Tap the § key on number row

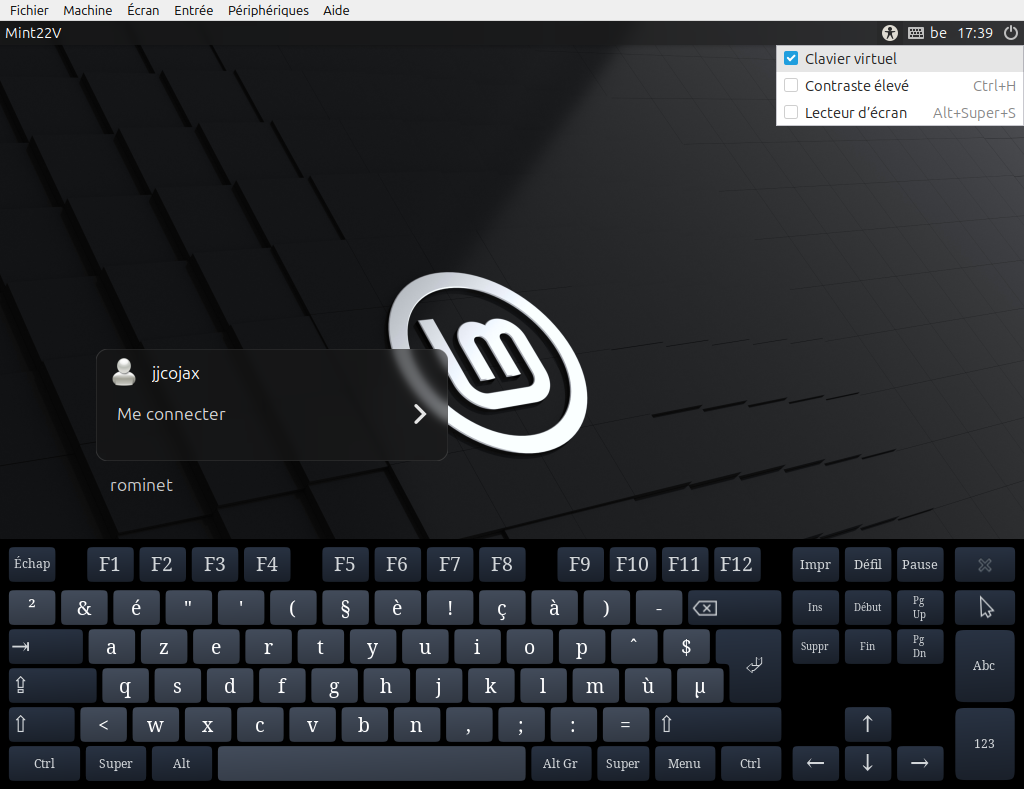point(345,608)
